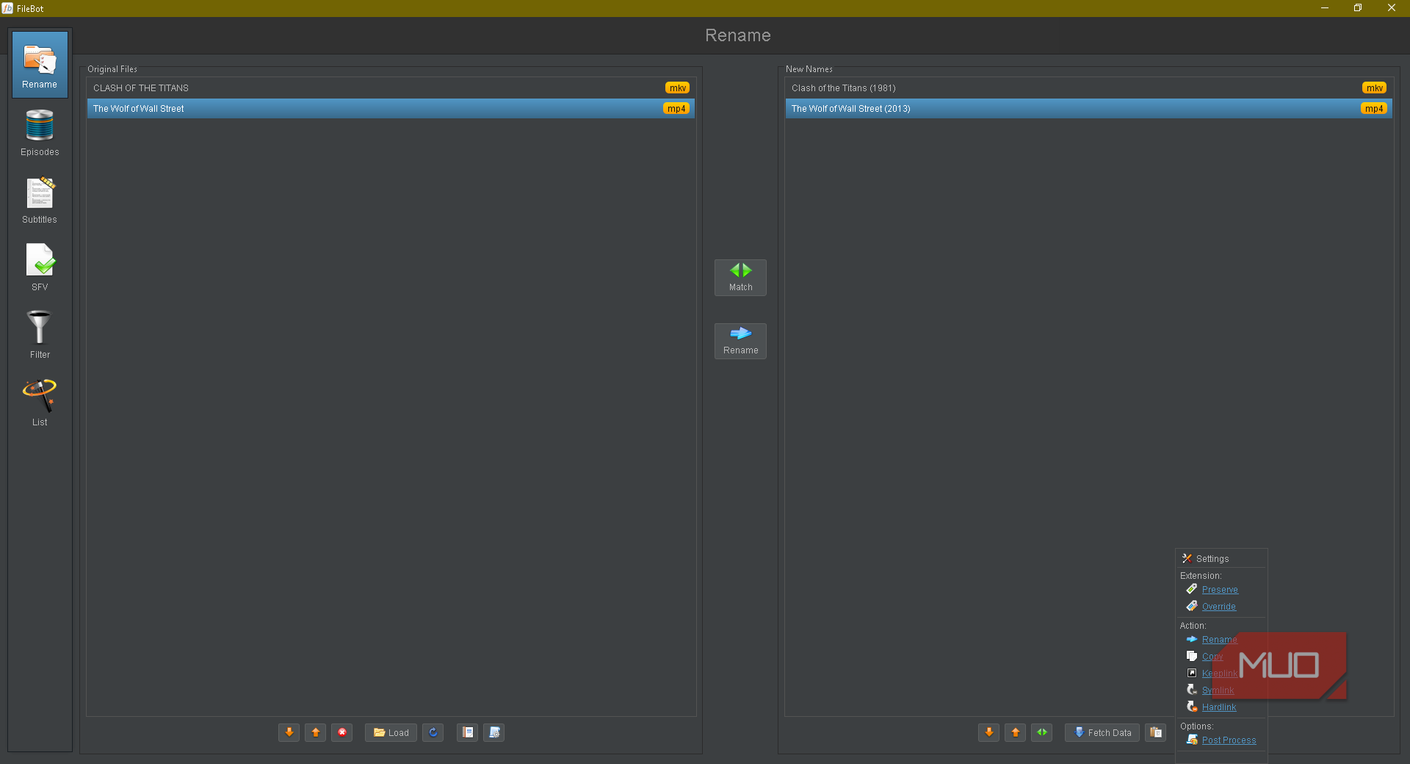Viewport: 1410px width, 764px height.
Task: Open the Rename panel in sidebar
Action: [40, 64]
